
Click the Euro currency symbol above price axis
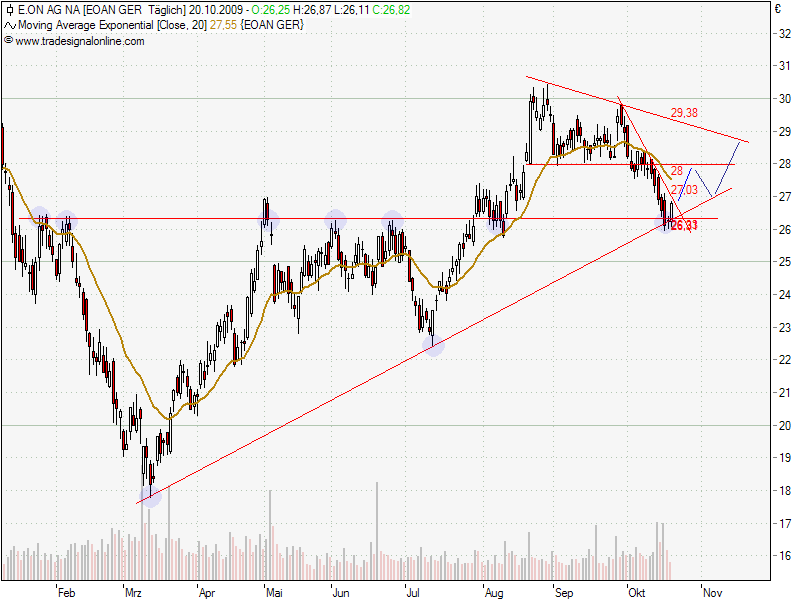[777, 10]
